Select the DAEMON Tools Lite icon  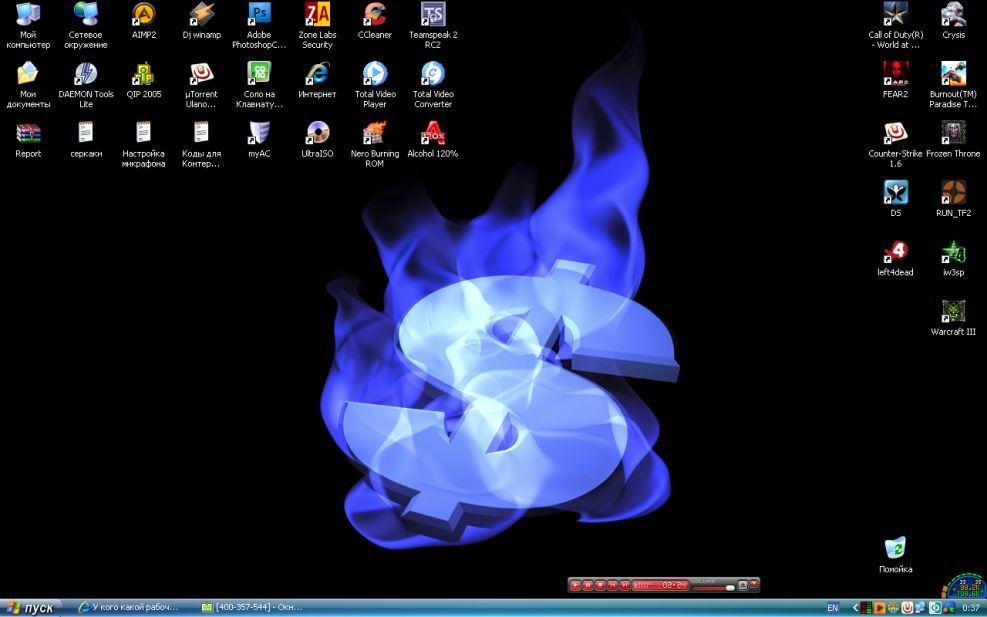click(86, 75)
